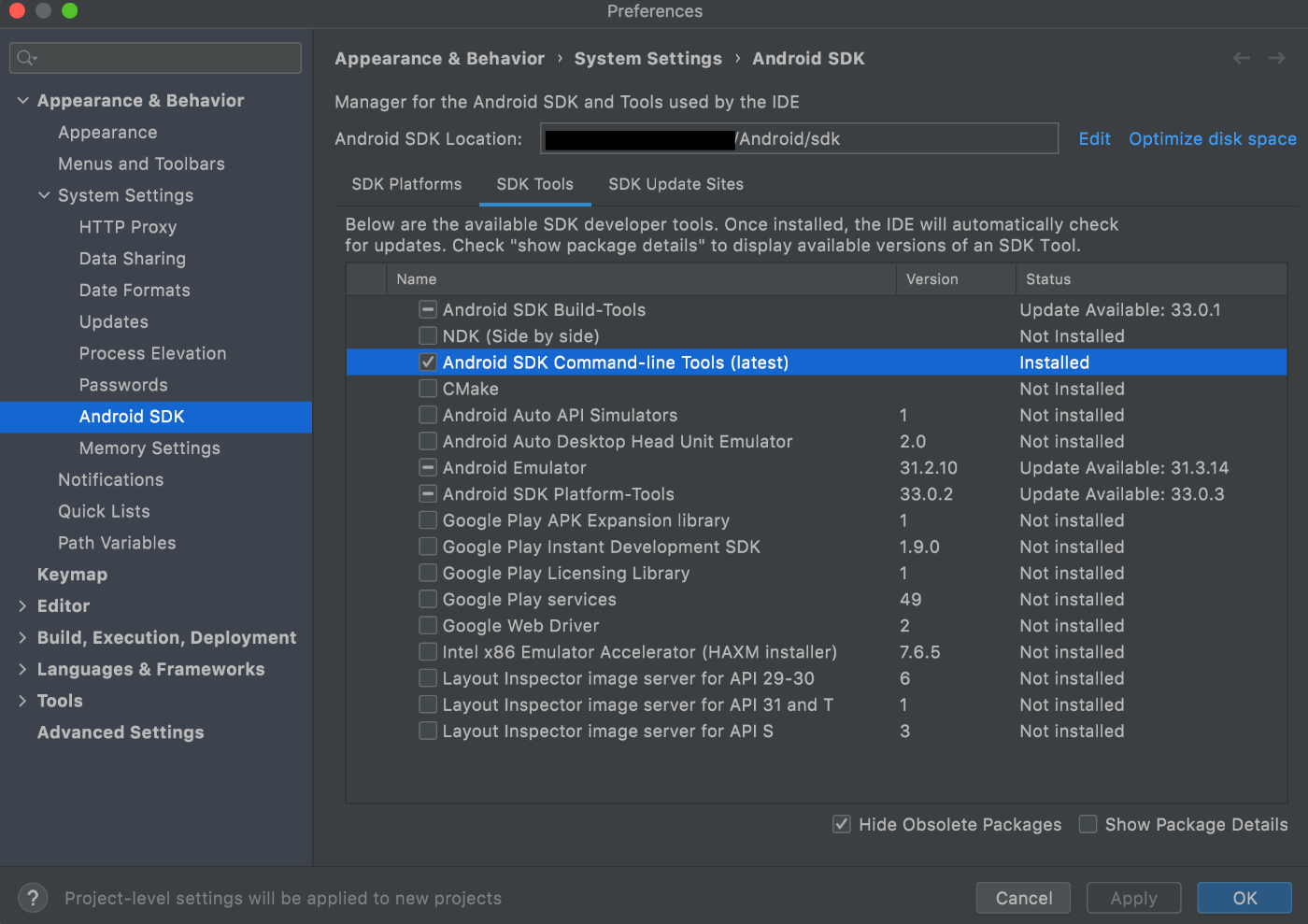Check Android Auto API Simulators

pos(428,415)
